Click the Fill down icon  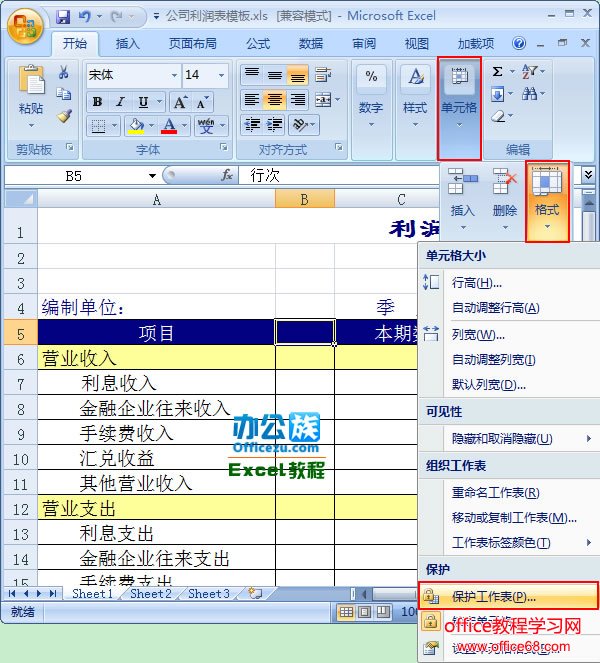[x=498, y=94]
